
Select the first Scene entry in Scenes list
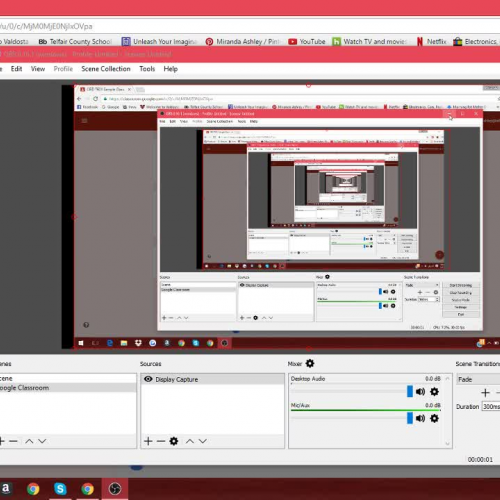tap(68, 378)
